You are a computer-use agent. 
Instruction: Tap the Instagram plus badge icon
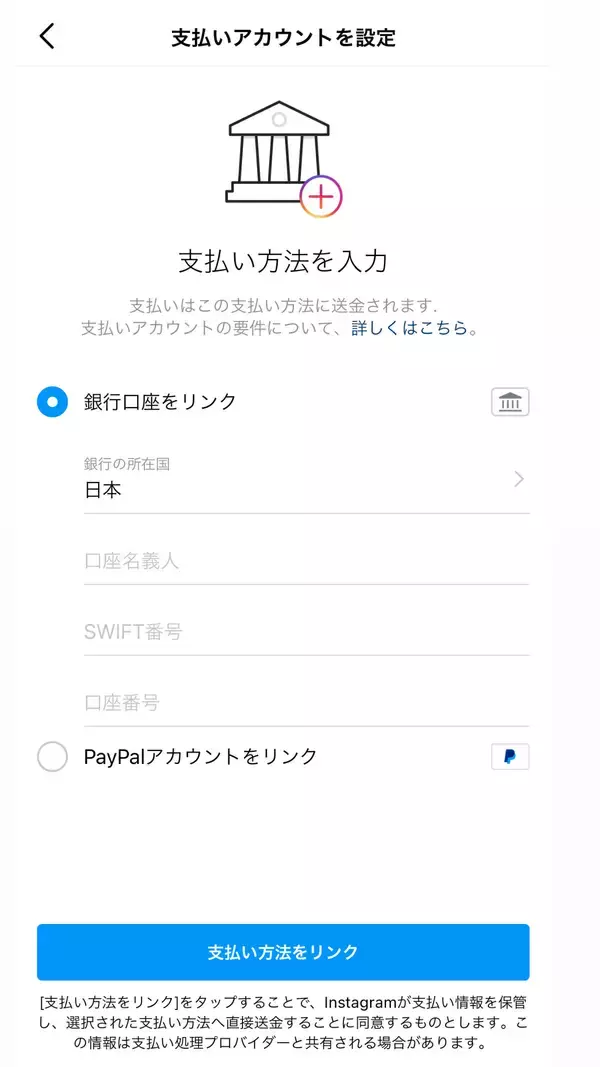tap(321, 195)
